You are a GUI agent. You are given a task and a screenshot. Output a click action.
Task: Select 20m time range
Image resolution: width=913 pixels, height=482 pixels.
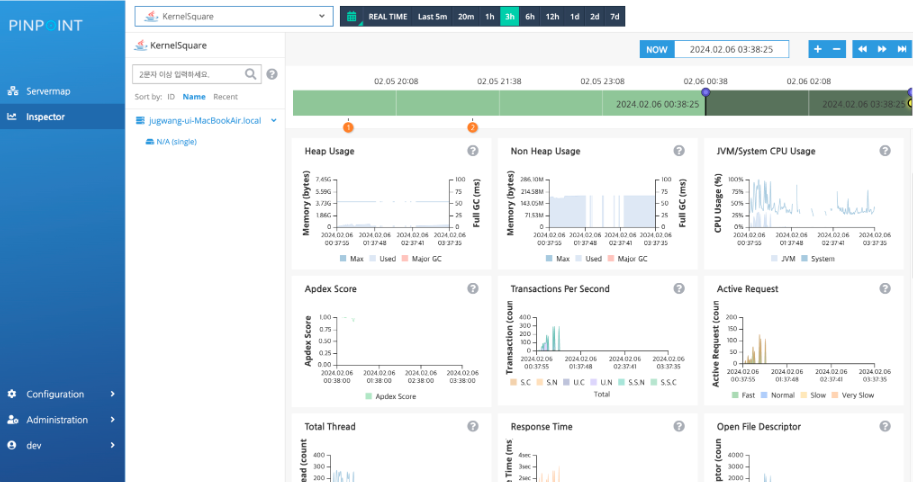(466, 16)
